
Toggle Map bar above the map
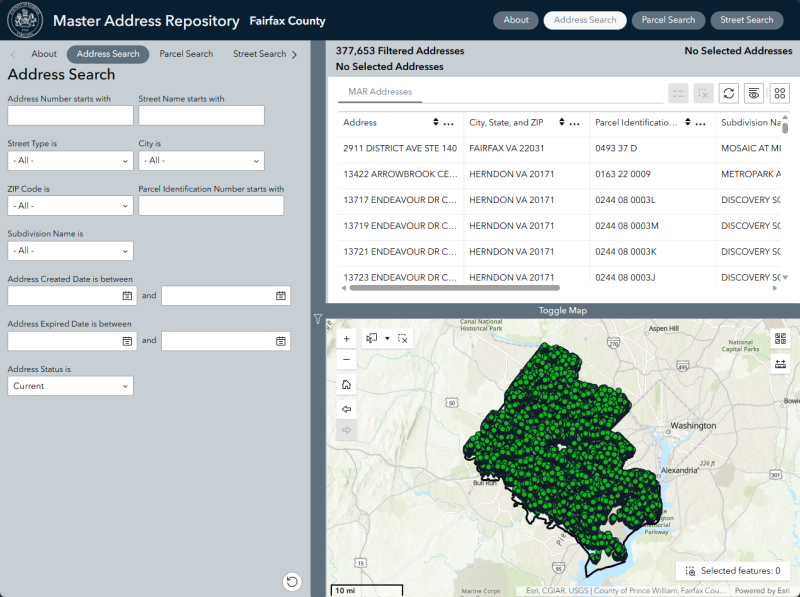click(563, 310)
